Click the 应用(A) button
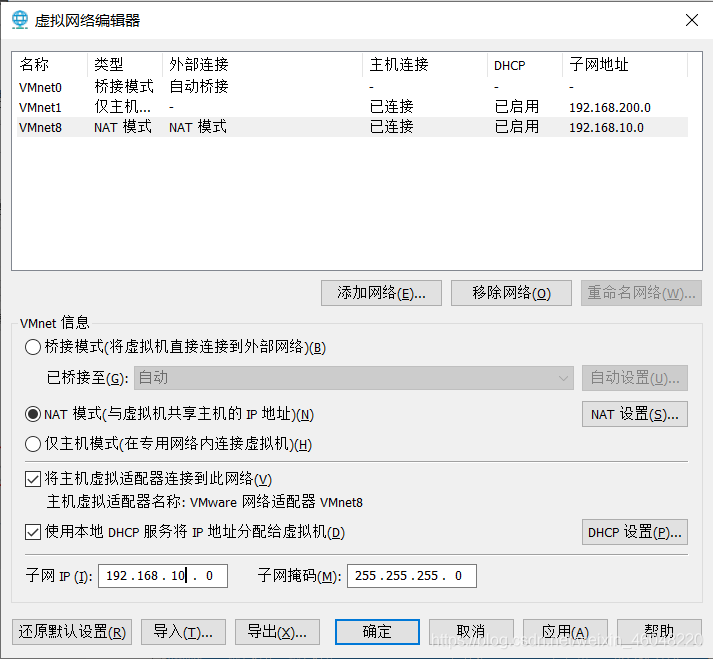Screen dimensions: 713x659 pyautogui.click(x=565, y=632)
